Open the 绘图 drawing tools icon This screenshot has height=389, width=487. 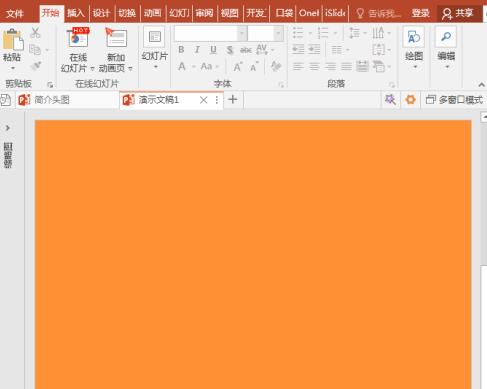pos(414,37)
